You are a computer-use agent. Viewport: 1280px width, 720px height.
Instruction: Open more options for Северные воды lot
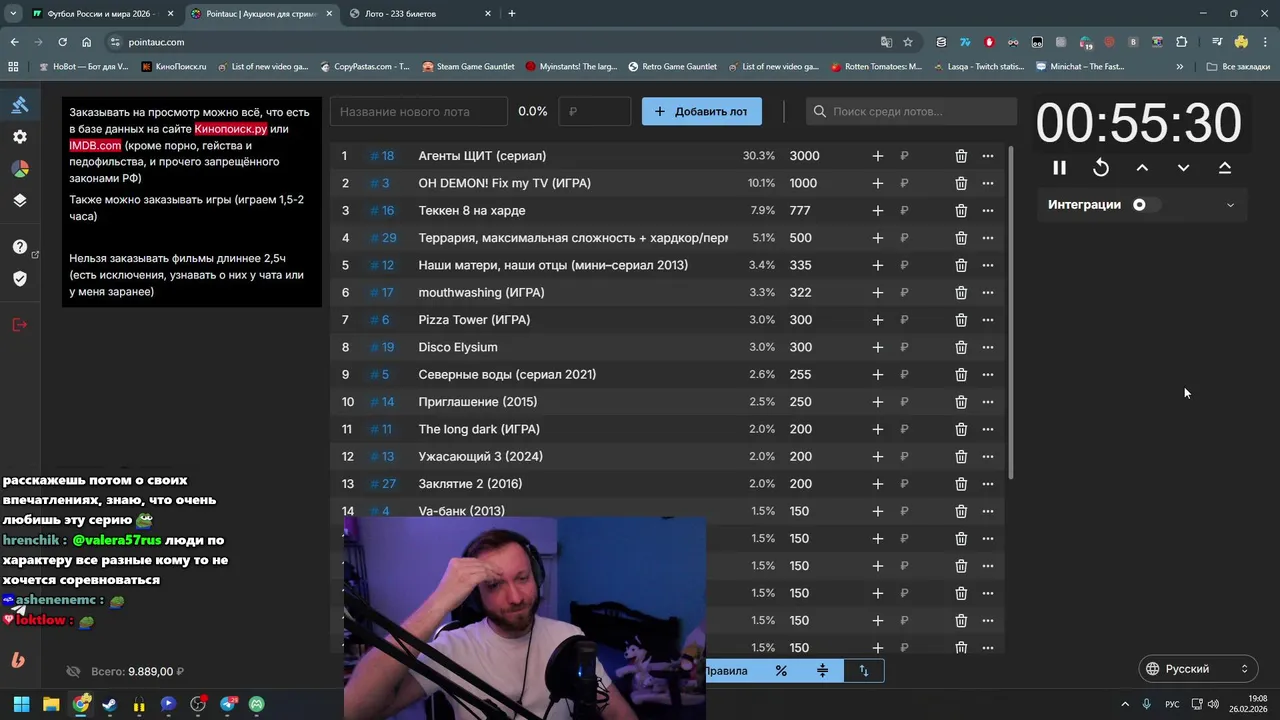[x=988, y=375]
